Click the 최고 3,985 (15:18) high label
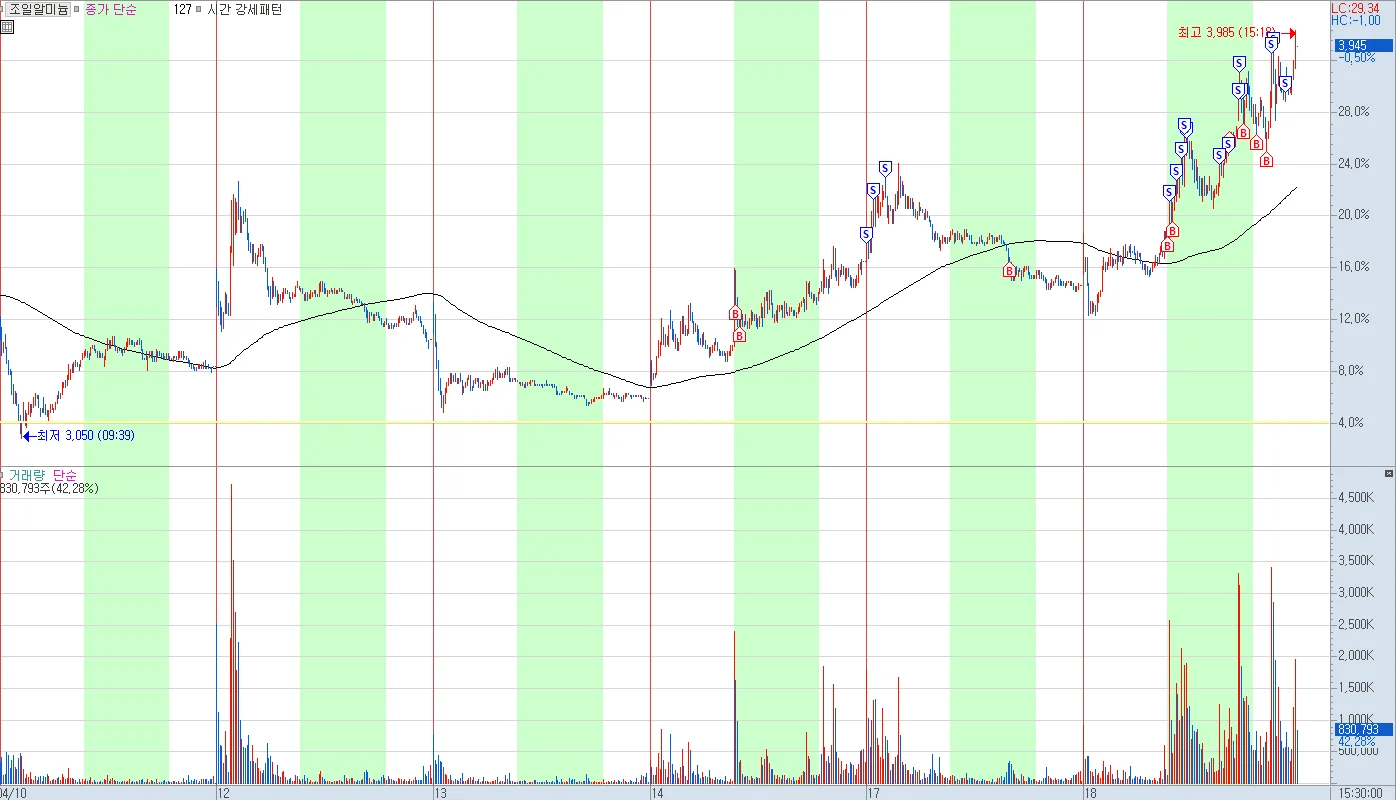Viewport: 1396px width, 800px height. click(x=1225, y=33)
